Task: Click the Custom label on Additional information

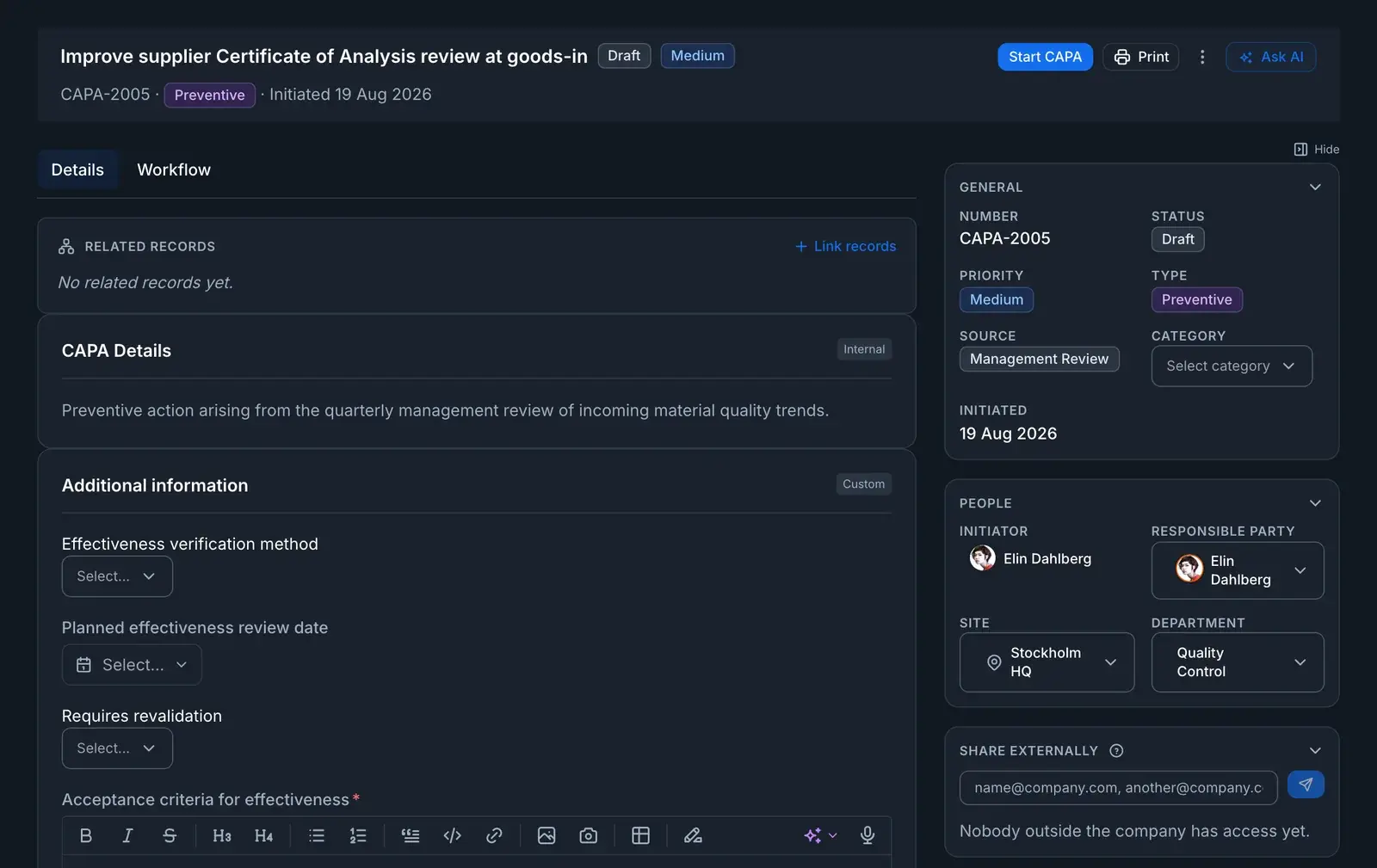Action: [863, 484]
